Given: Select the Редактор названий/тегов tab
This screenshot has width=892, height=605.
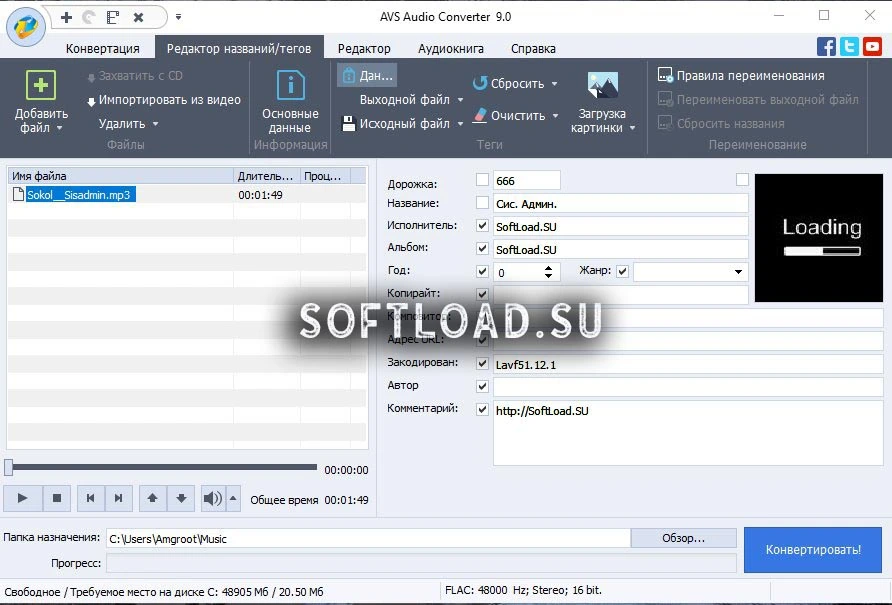Looking at the screenshot, I should [239, 48].
